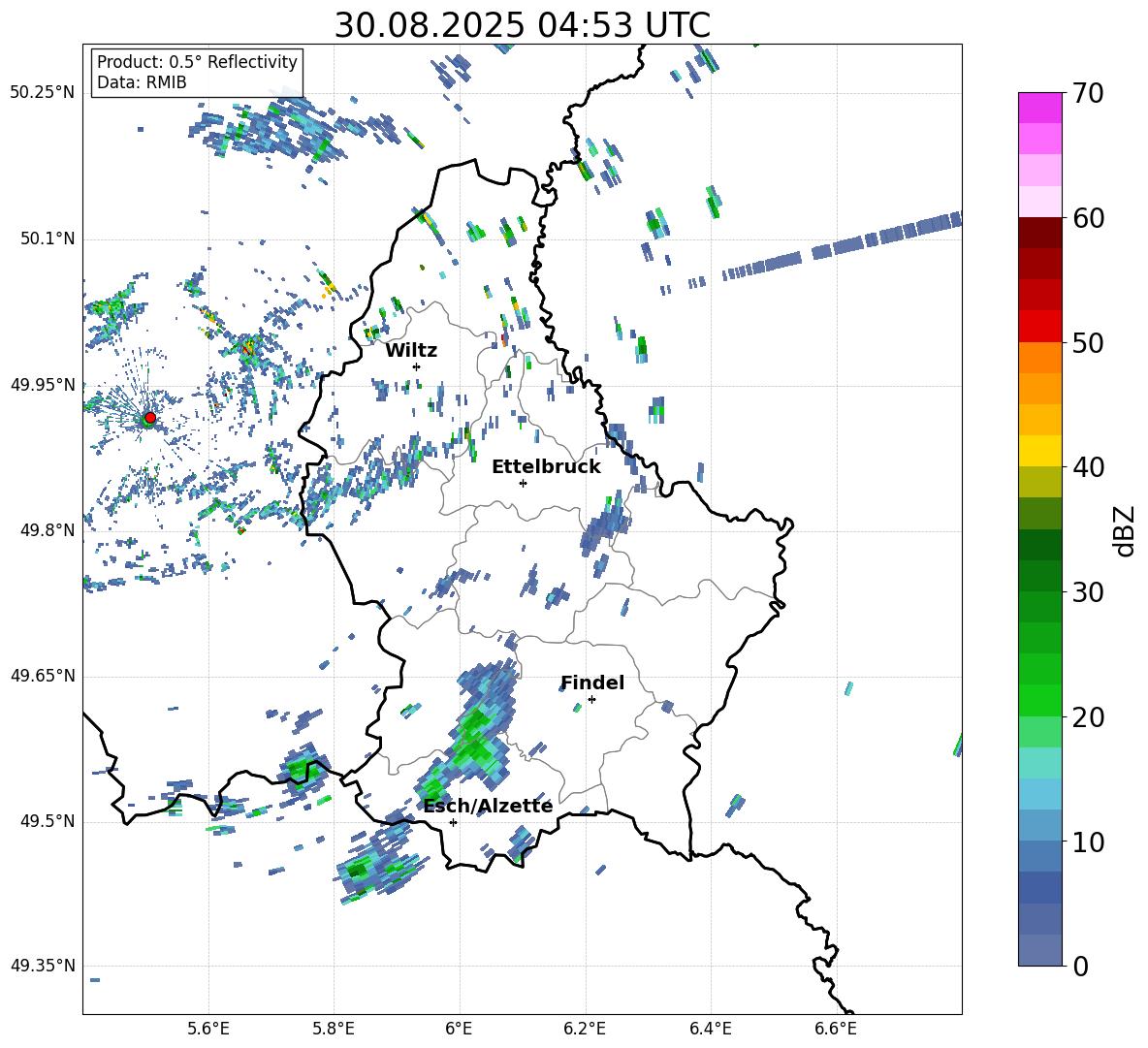Click the 6.6°E longitude label

[836, 1030]
